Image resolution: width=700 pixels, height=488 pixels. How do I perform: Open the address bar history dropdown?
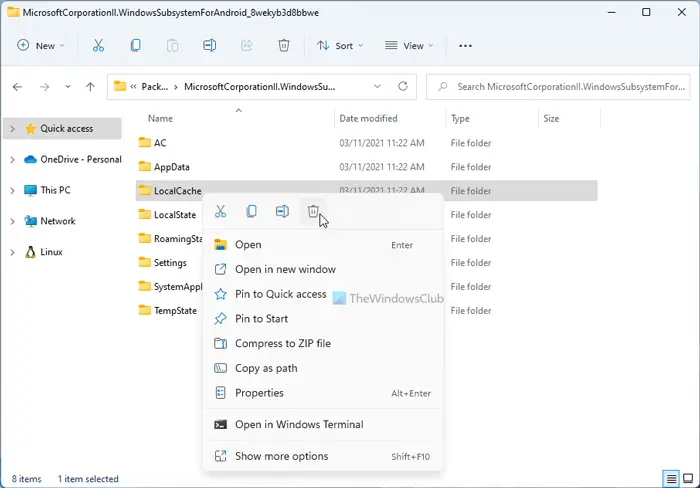point(377,86)
